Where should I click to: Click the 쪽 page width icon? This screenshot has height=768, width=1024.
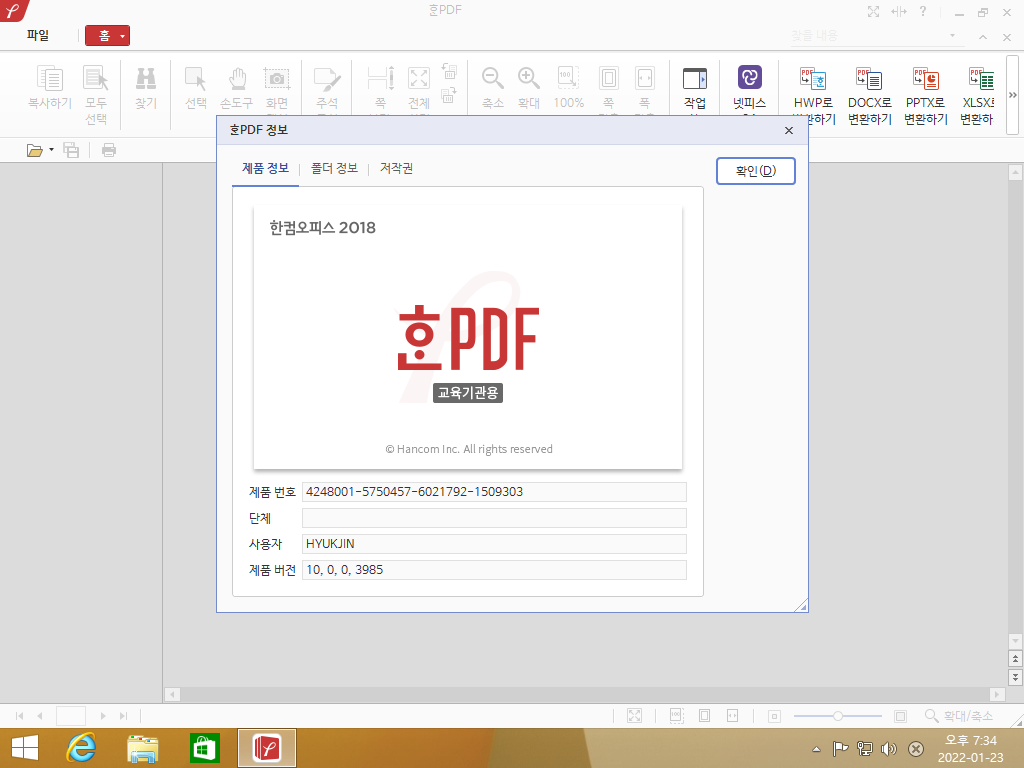(380, 78)
